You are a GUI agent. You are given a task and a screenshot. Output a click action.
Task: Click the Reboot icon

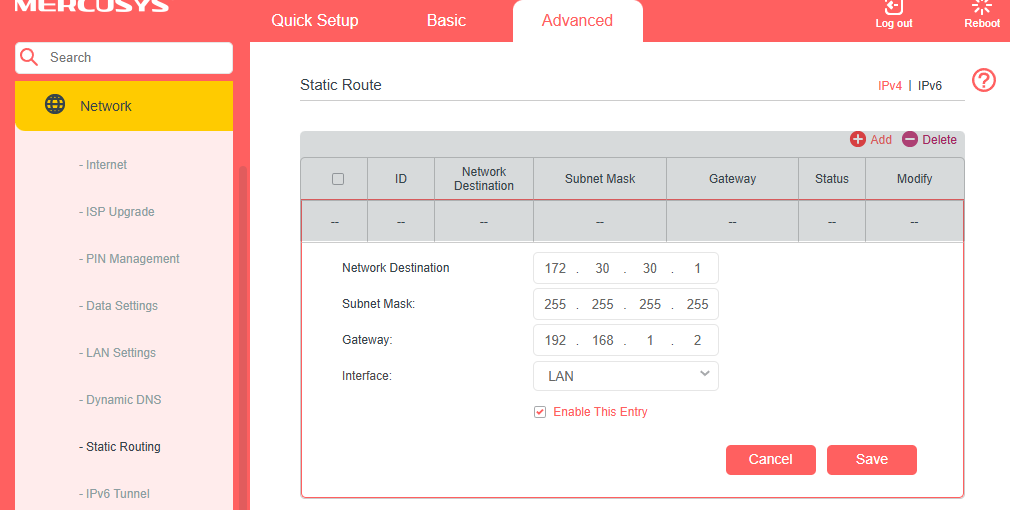982,7
